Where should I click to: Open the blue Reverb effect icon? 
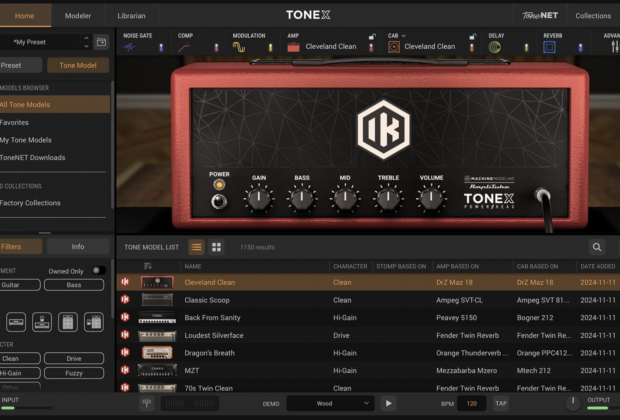click(x=549, y=47)
